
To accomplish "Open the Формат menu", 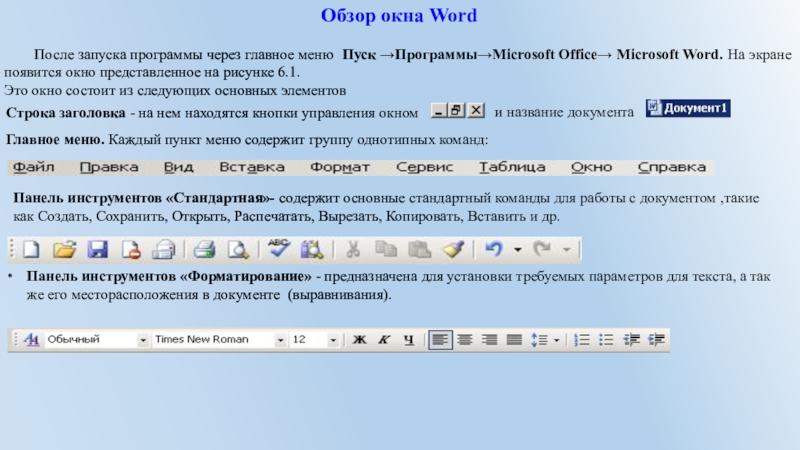I will [x=340, y=167].
